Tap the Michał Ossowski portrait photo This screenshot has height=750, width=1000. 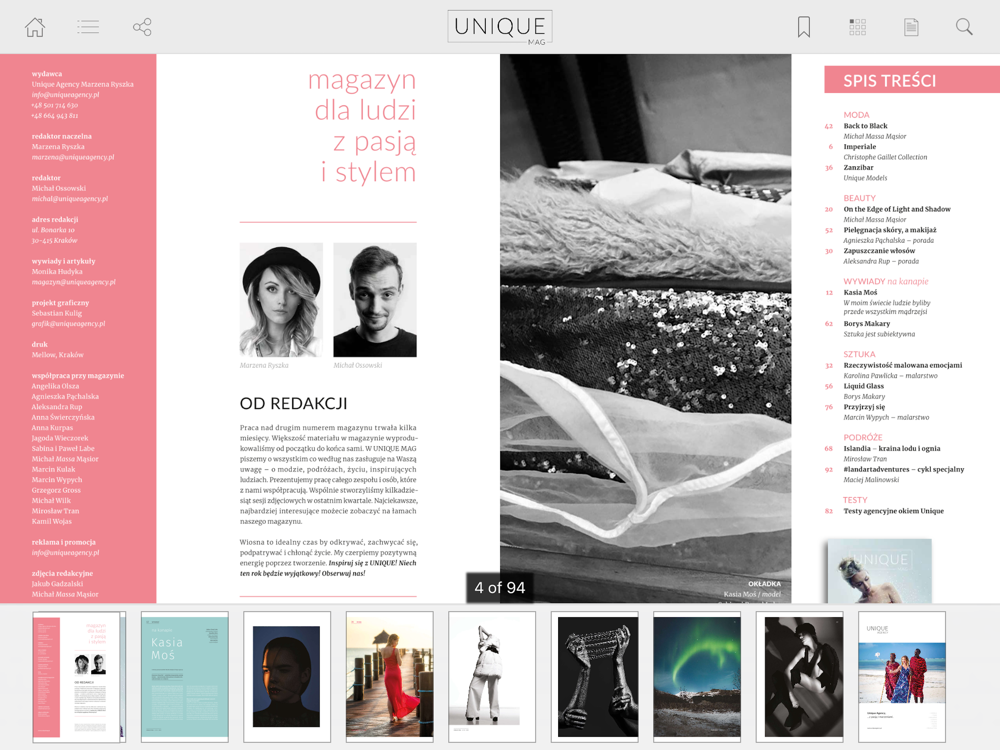(375, 300)
